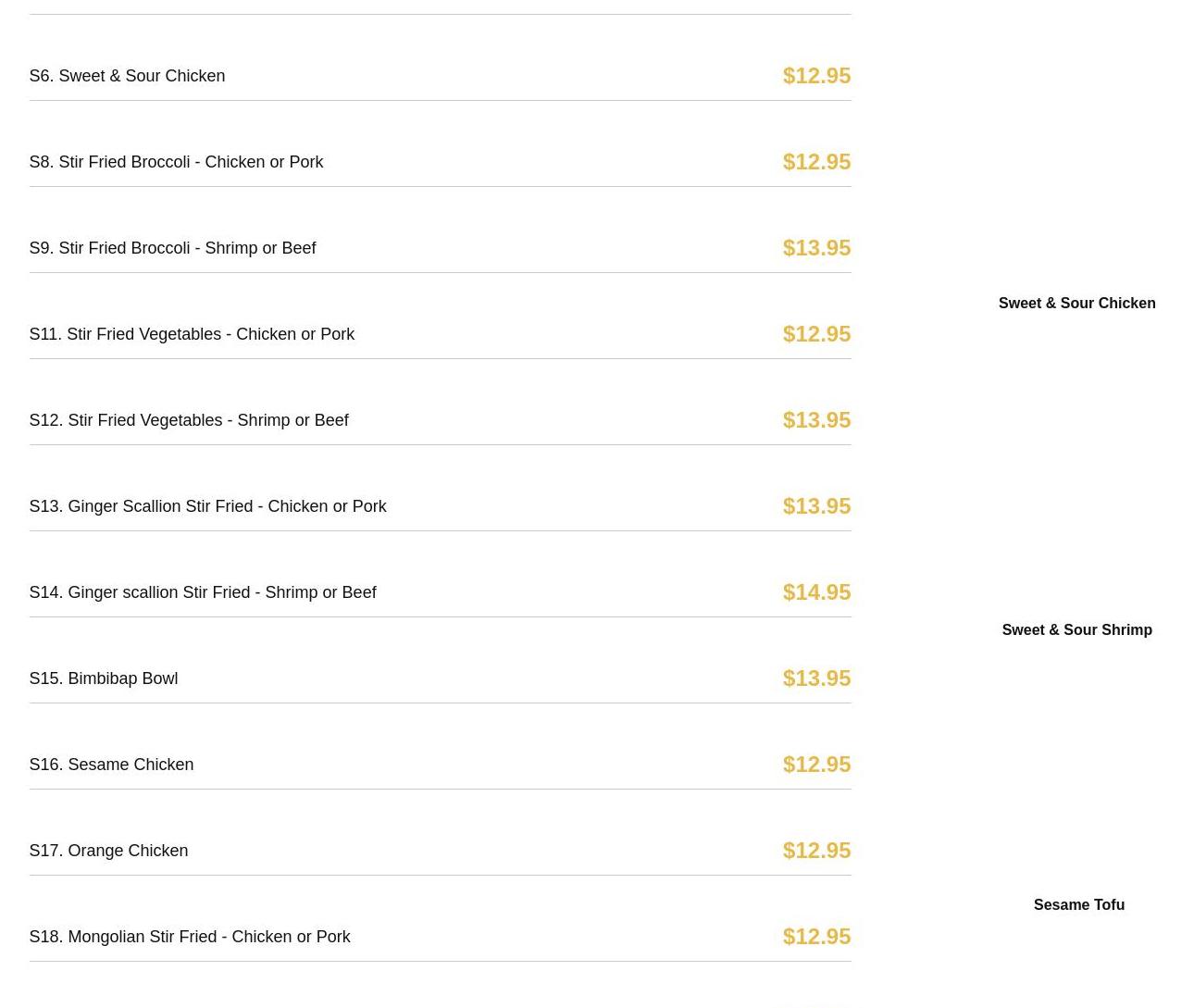Click the Sweet & Sour Chicken photo caption
Screen dimensions: 1194x1008
[1076, 304]
